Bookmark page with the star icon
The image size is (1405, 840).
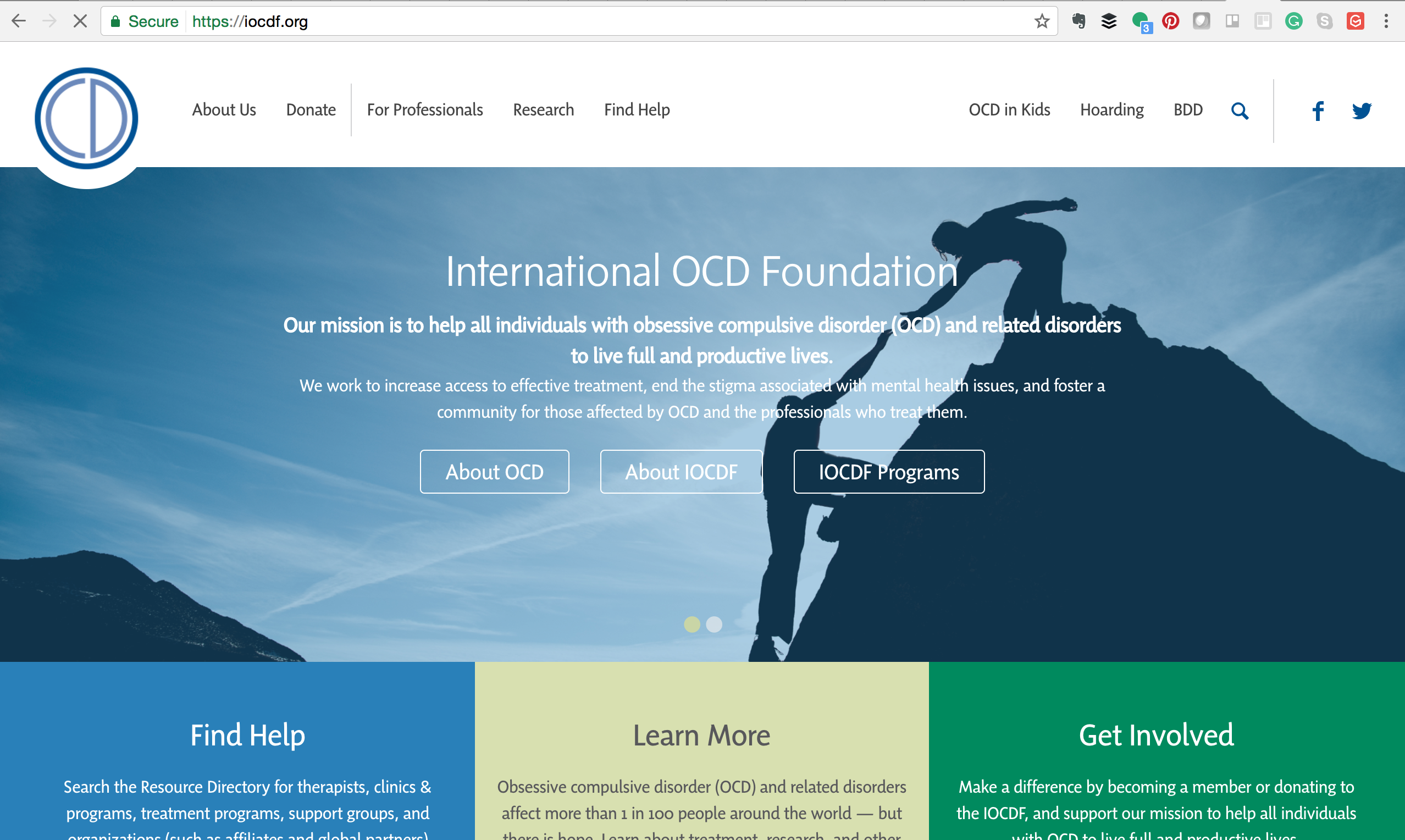point(1042,21)
